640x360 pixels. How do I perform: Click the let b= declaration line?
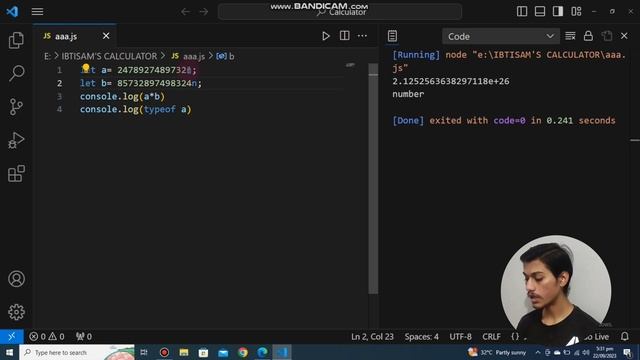pos(140,83)
